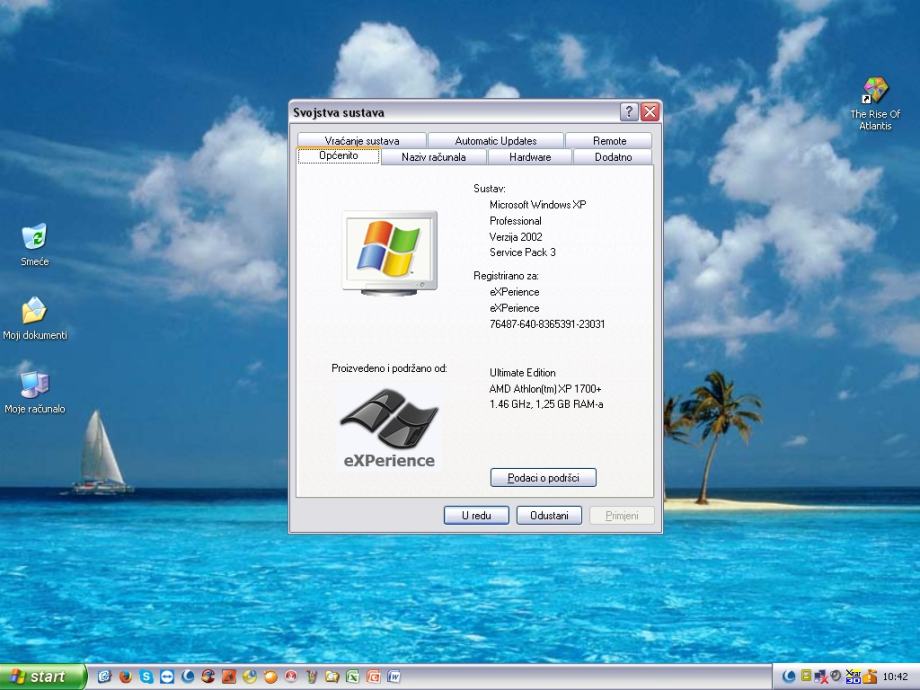The width and height of the screenshot is (920, 690).
Task: Open the Start menu
Action: tap(42, 677)
